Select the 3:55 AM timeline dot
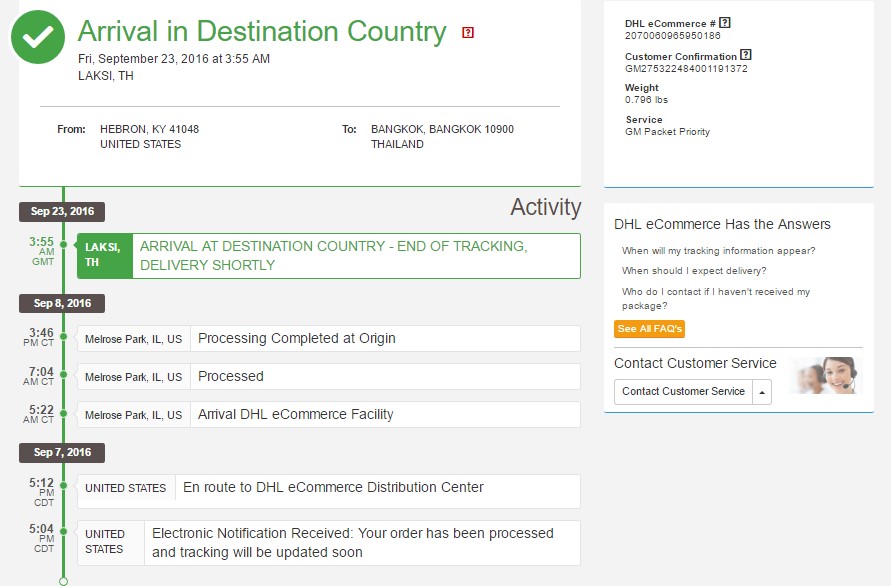This screenshot has height=586, width=891. coord(64,244)
